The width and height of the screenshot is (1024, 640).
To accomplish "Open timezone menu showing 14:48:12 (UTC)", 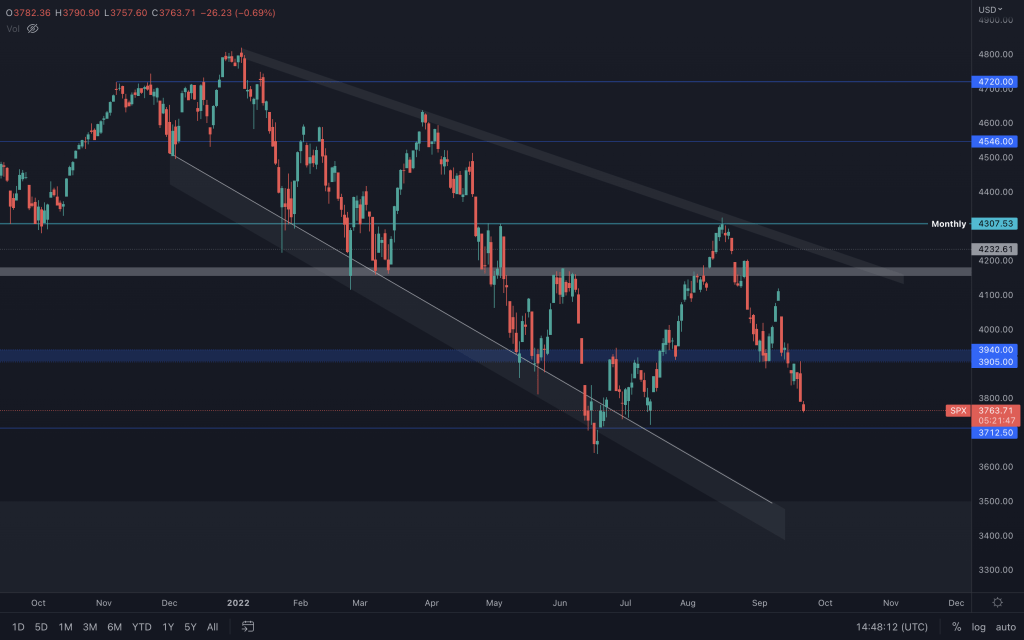I will coord(892,627).
